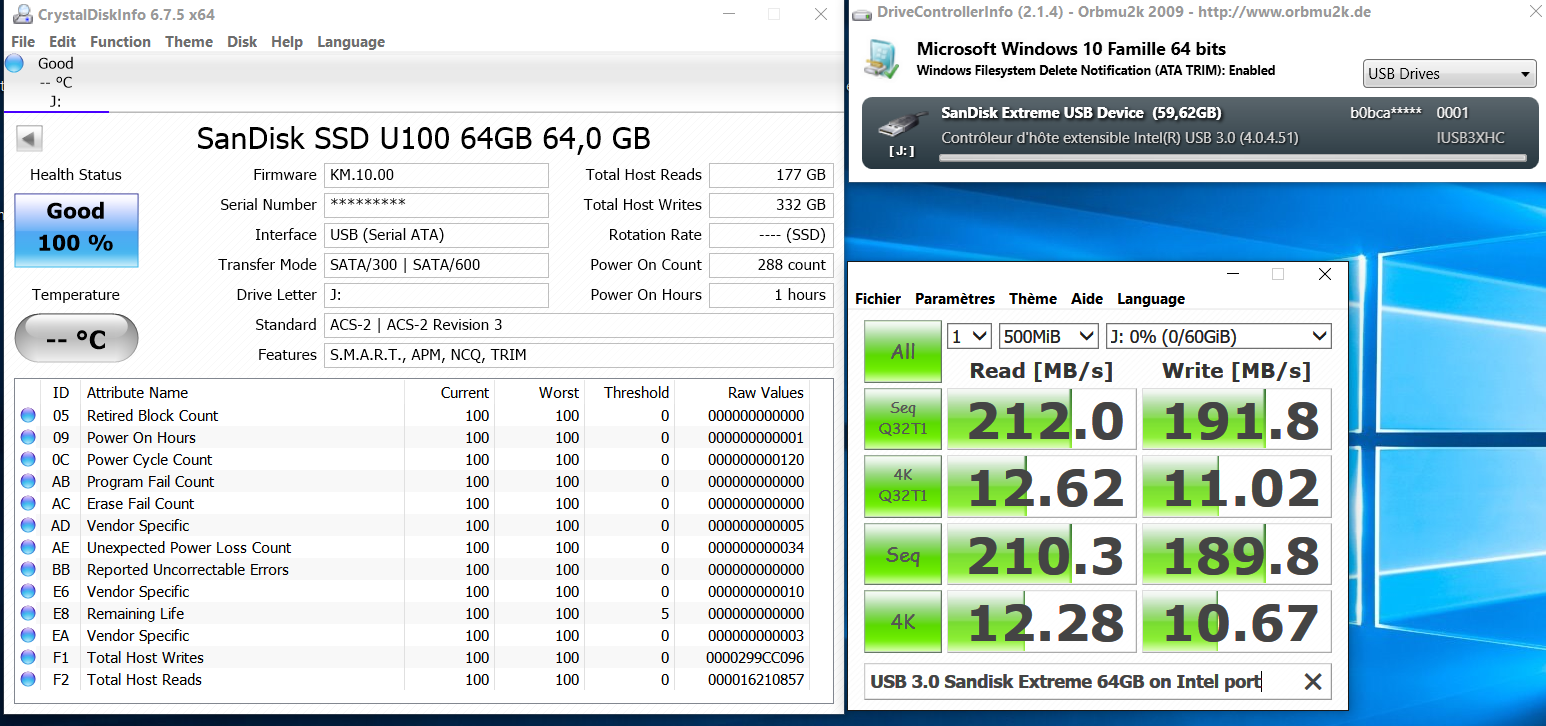Click the Standard field ACS-2 Revision 3

point(578,325)
